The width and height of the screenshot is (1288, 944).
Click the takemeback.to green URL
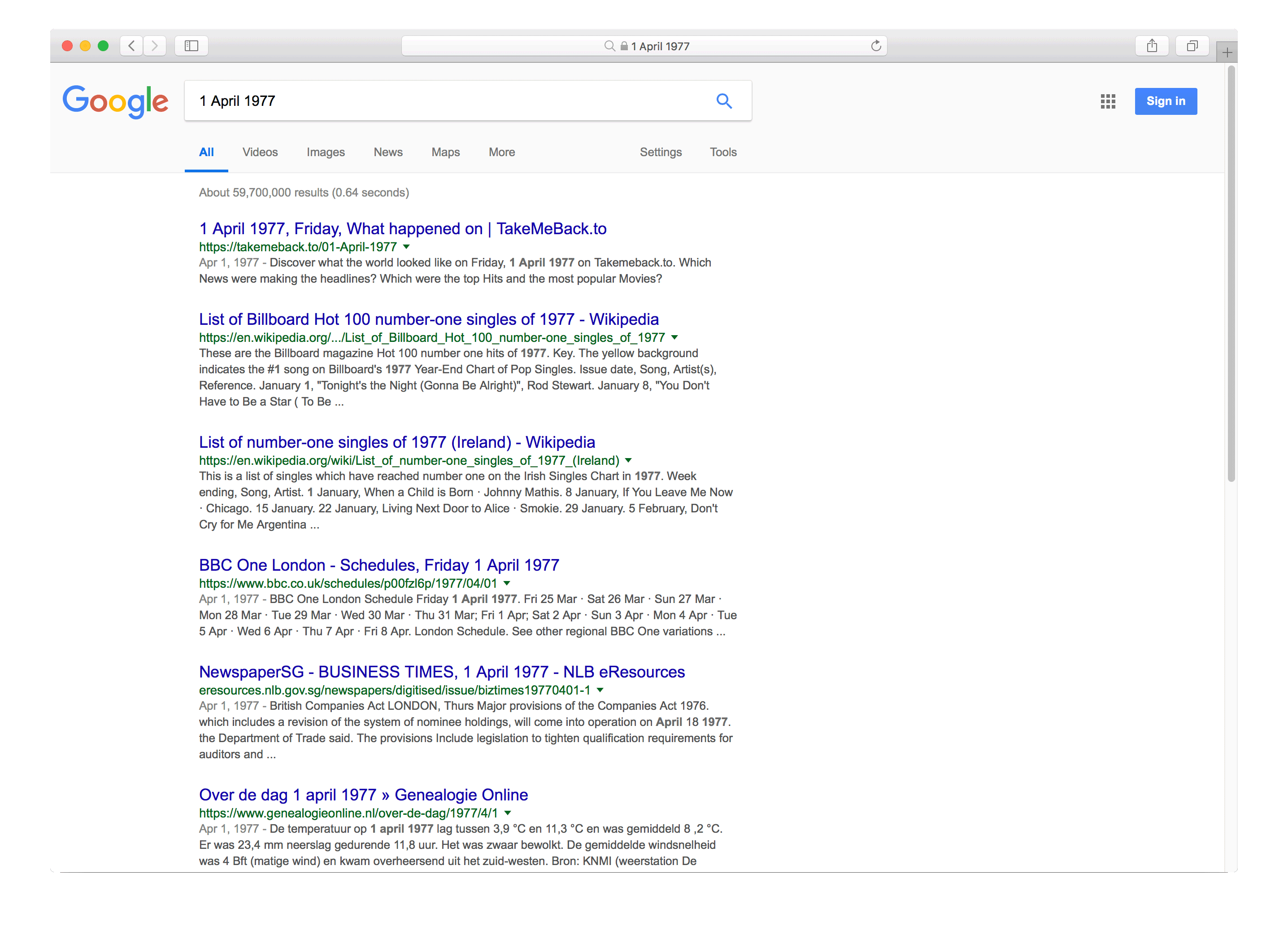pyautogui.click(x=298, y=247)
